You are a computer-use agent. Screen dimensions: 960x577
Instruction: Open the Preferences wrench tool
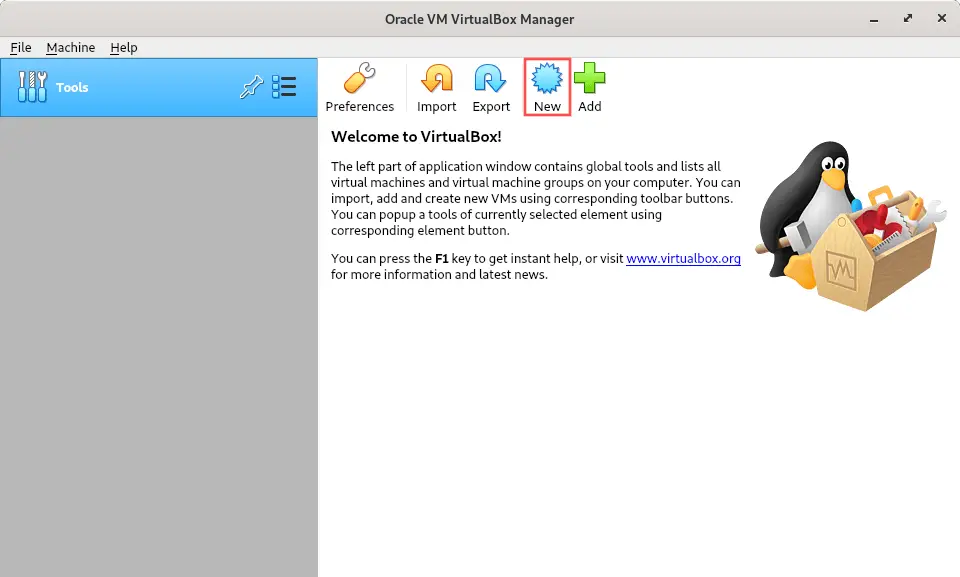tap(359, 88)
